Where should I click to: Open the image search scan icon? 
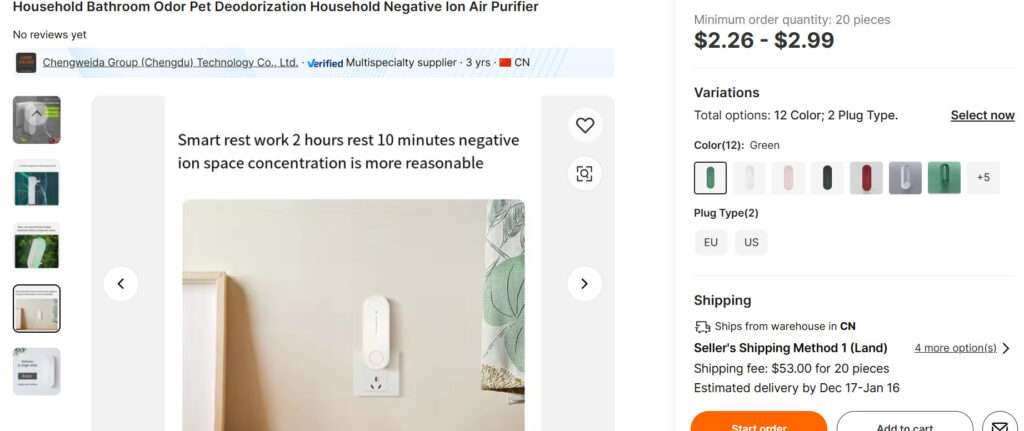tap(585, 174)
